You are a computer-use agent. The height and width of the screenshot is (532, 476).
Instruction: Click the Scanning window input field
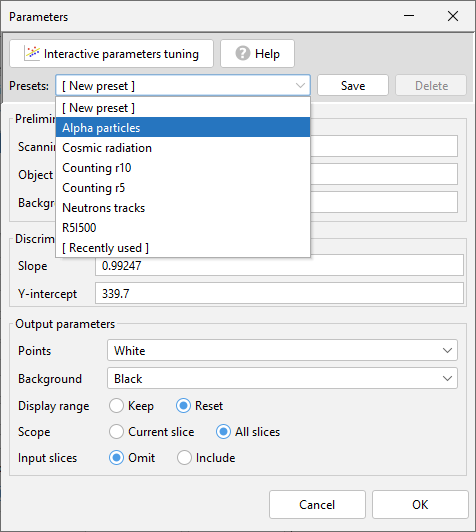click(x=384, y=146)
